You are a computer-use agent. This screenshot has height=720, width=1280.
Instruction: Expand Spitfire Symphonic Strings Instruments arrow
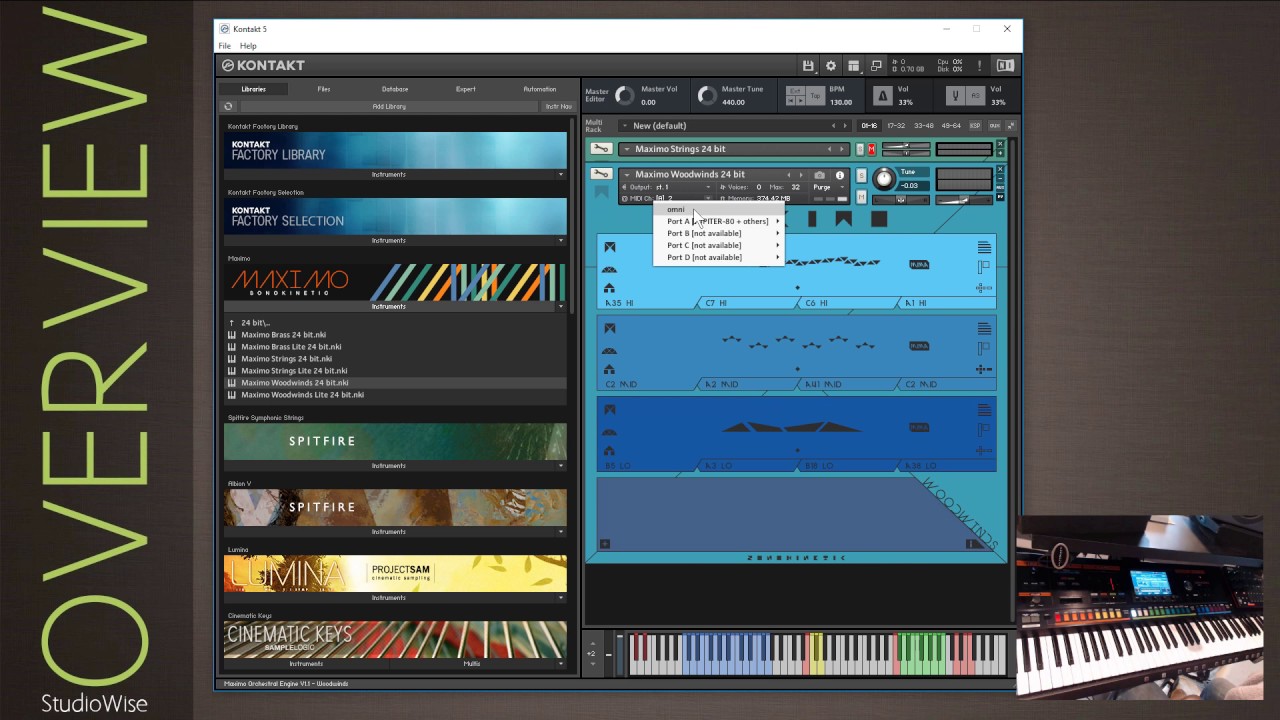(561, 466)
